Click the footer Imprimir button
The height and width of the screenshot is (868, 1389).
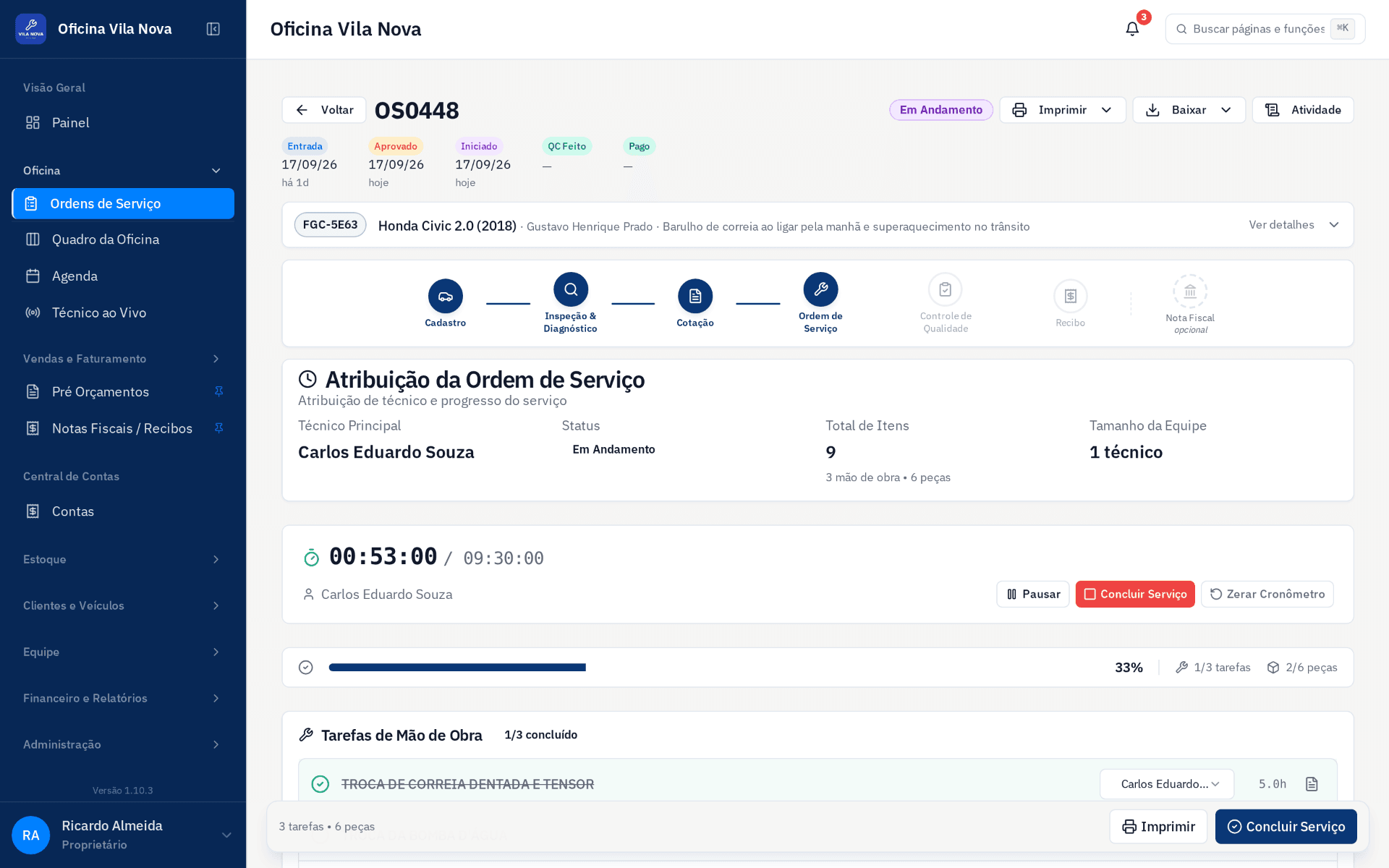[x=1157, y=826]
